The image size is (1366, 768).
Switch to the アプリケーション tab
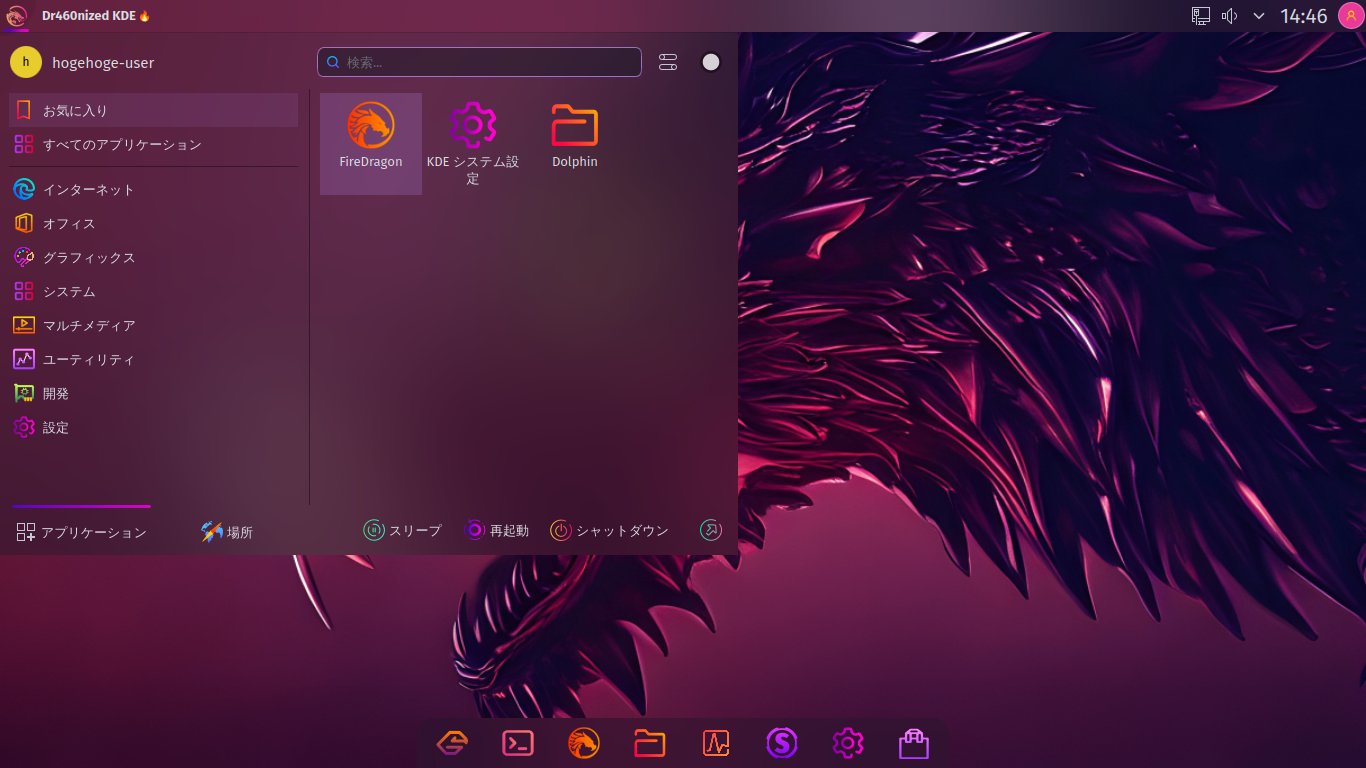pyautogui.click(x=82, y=531)
